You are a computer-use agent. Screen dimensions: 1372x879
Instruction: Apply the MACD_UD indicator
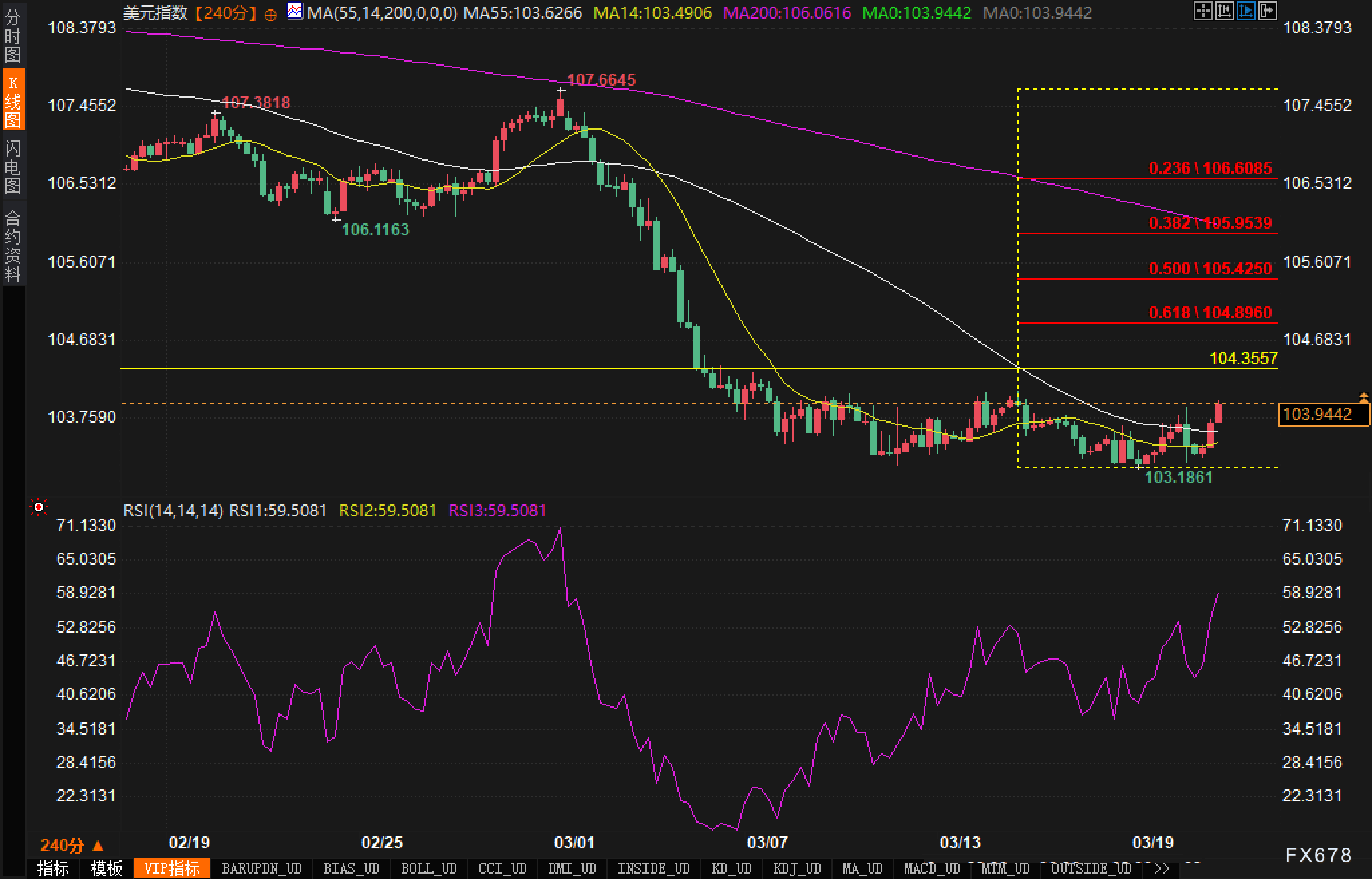click(932, 868)
